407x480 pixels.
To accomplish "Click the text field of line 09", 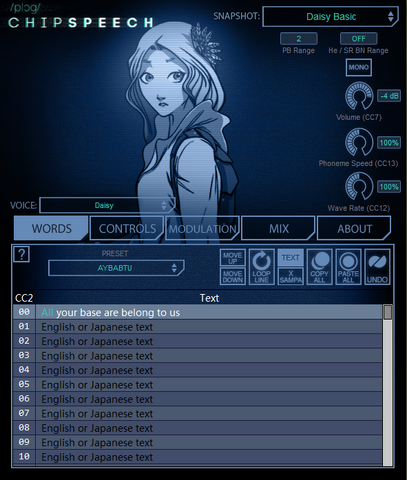I will click(209, 443).
